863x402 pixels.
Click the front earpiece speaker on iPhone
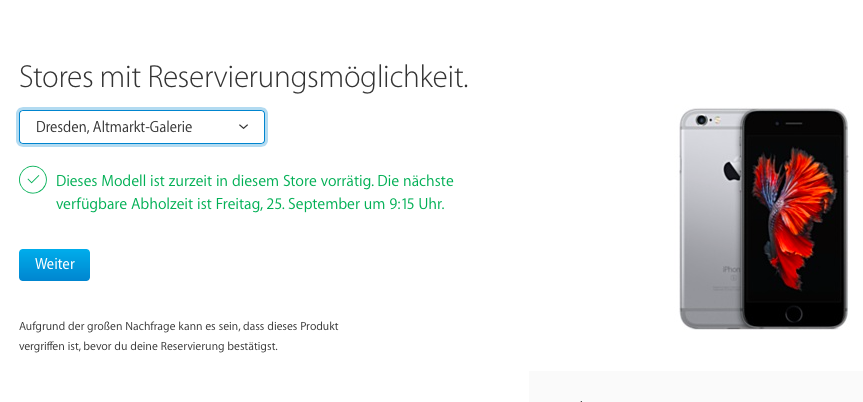click(794, 123)
